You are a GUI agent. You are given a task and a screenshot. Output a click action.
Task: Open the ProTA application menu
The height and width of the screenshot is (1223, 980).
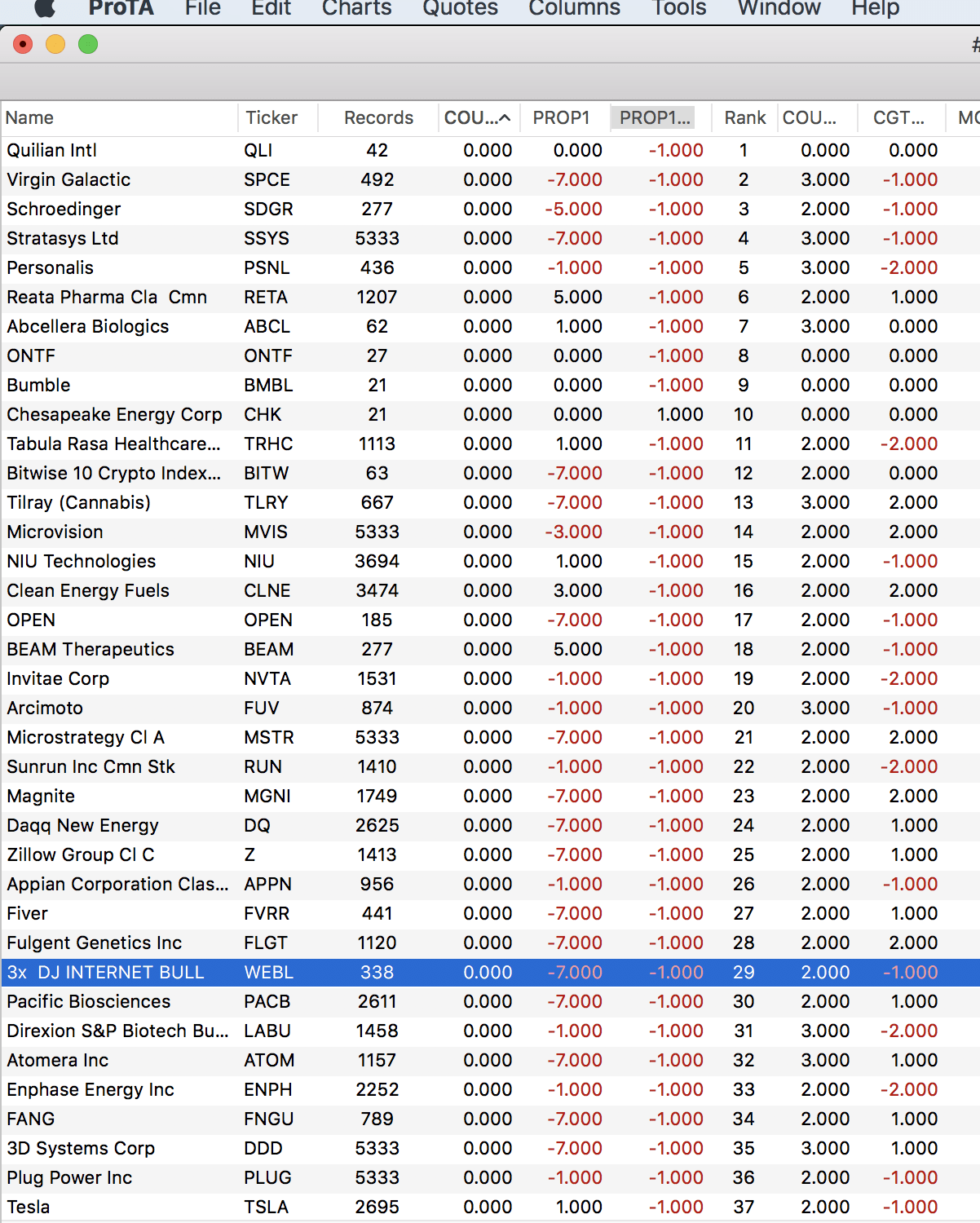[x=121, y=8]
